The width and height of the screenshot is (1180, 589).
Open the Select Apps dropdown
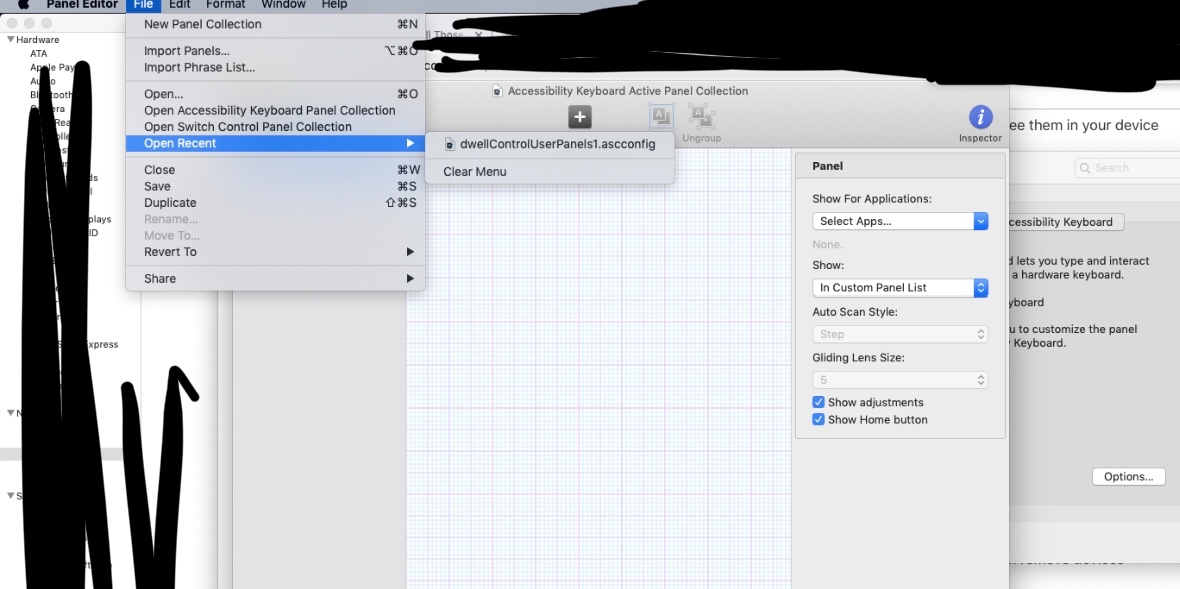(x=900, y=221)
